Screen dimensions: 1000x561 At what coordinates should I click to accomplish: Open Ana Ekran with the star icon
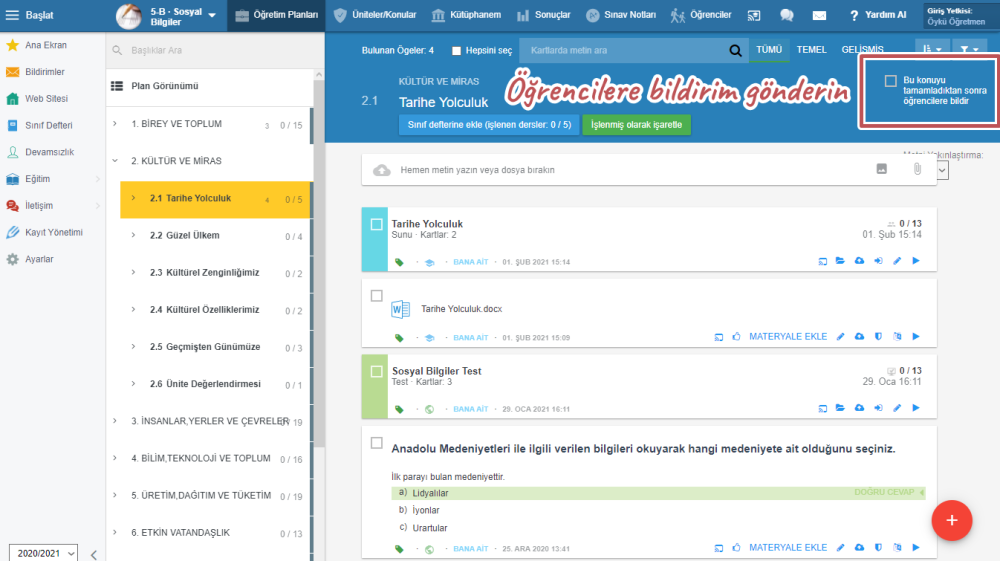tap(12, 45)
